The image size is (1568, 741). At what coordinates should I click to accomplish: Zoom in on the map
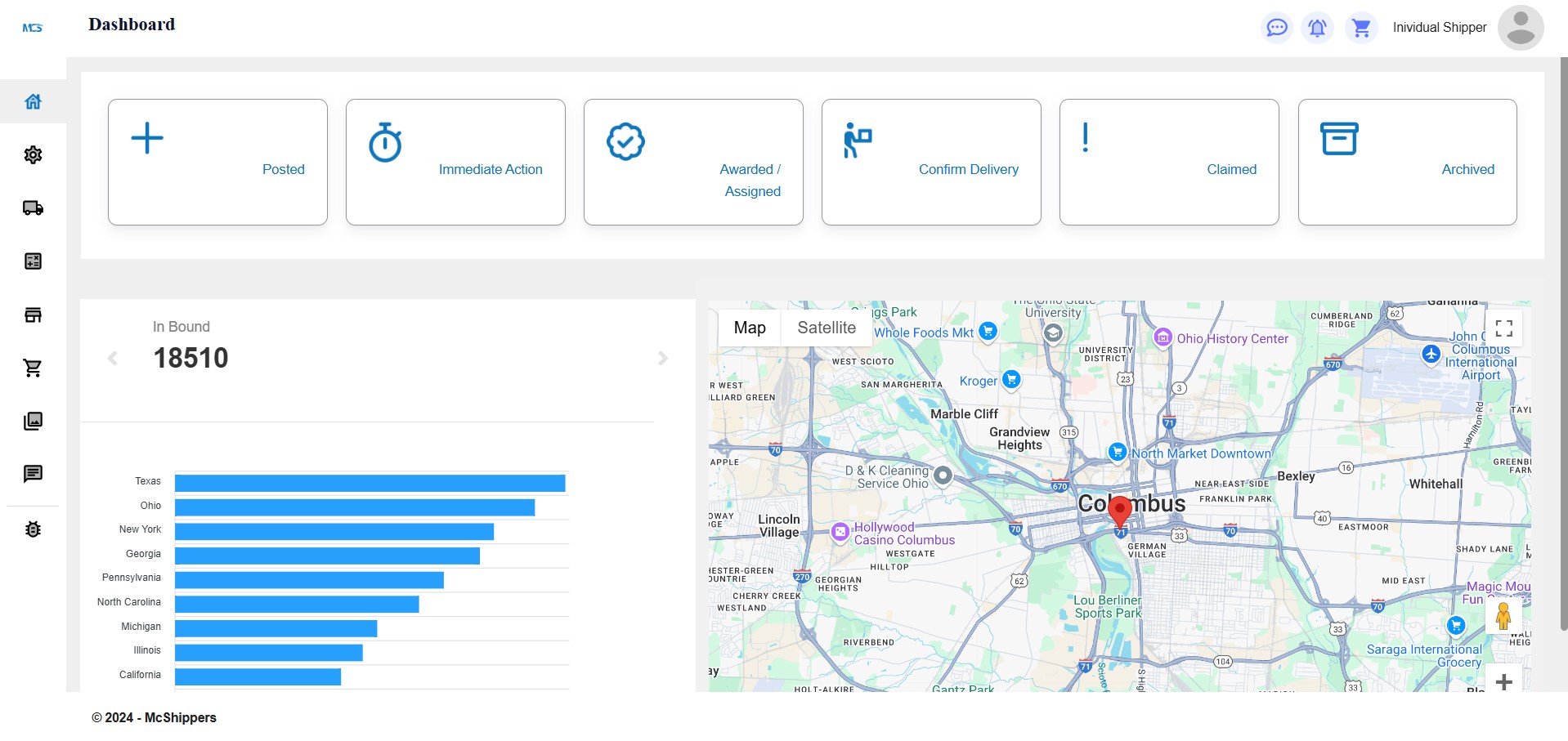[1503, 681]
